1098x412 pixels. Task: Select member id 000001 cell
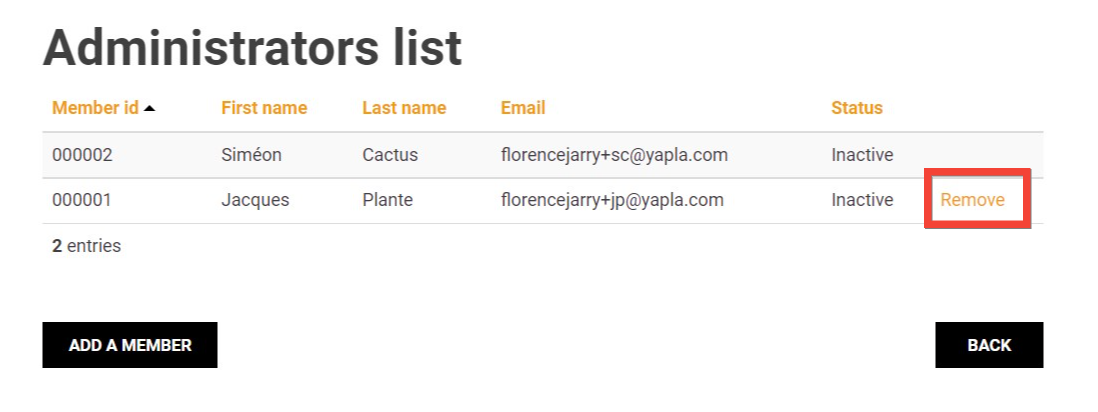point(82,200)
